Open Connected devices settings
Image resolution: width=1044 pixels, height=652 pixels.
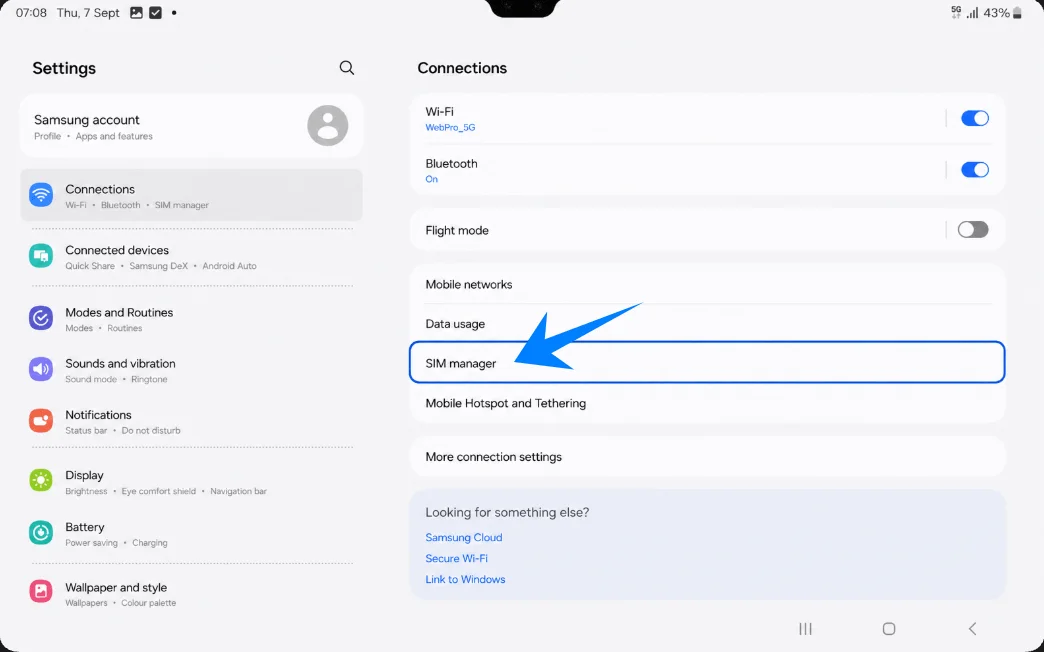point(192,257)
